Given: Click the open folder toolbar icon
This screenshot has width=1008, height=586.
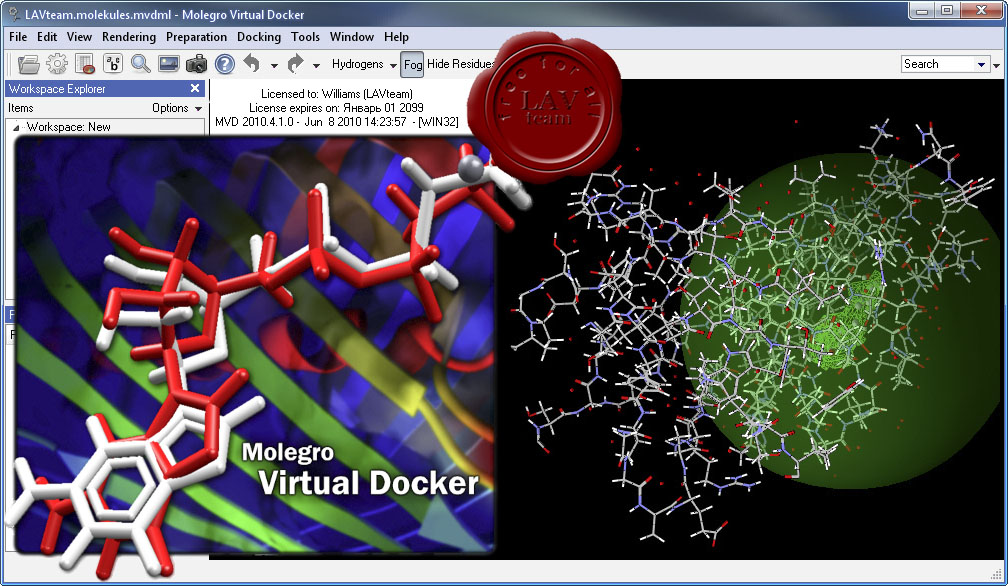Looking at the screenshot, I should [28, 64].
